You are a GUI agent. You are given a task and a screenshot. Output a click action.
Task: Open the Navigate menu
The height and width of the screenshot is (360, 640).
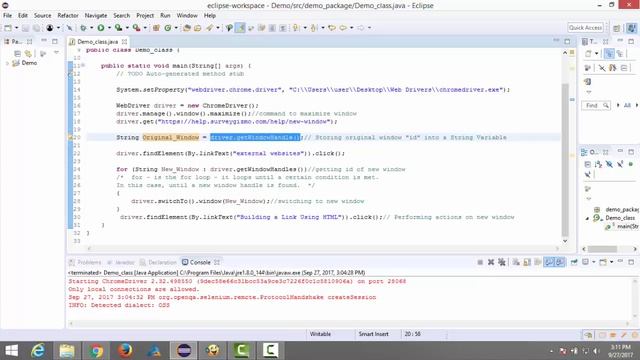pos(96,16)
